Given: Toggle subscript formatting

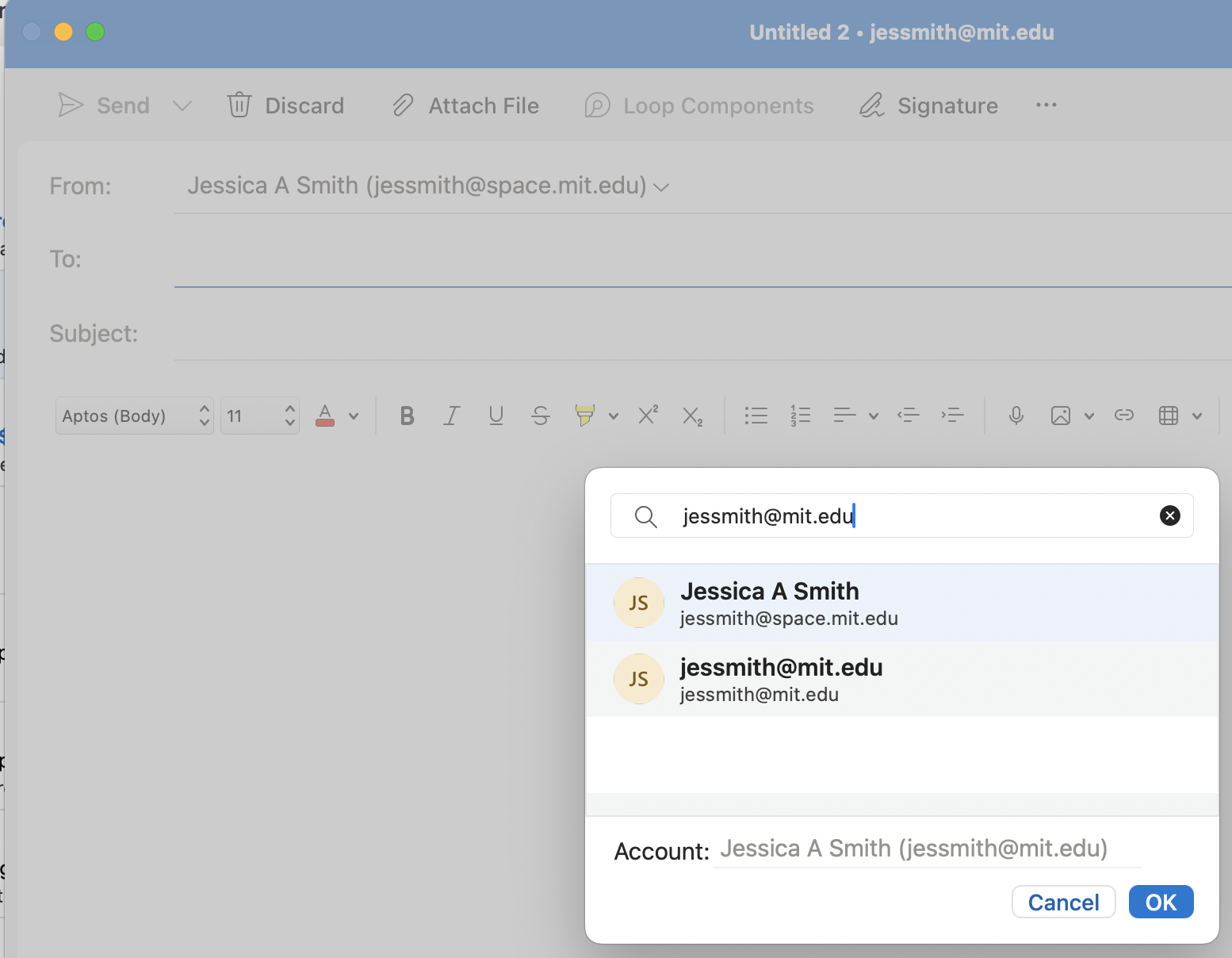Looking at the screenshot, I should (x=693, y=416).
